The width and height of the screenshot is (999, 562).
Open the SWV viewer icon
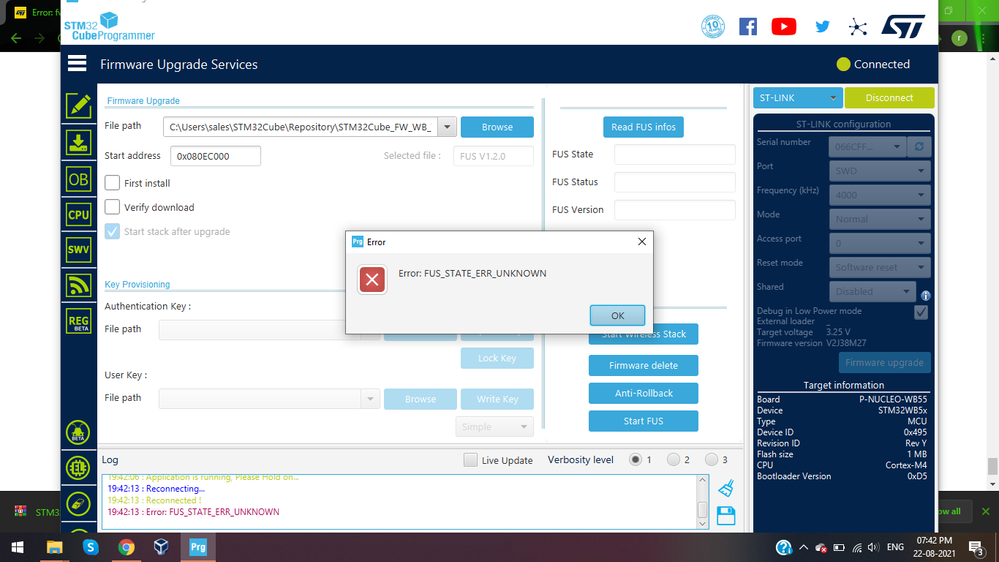click(78, 250)
